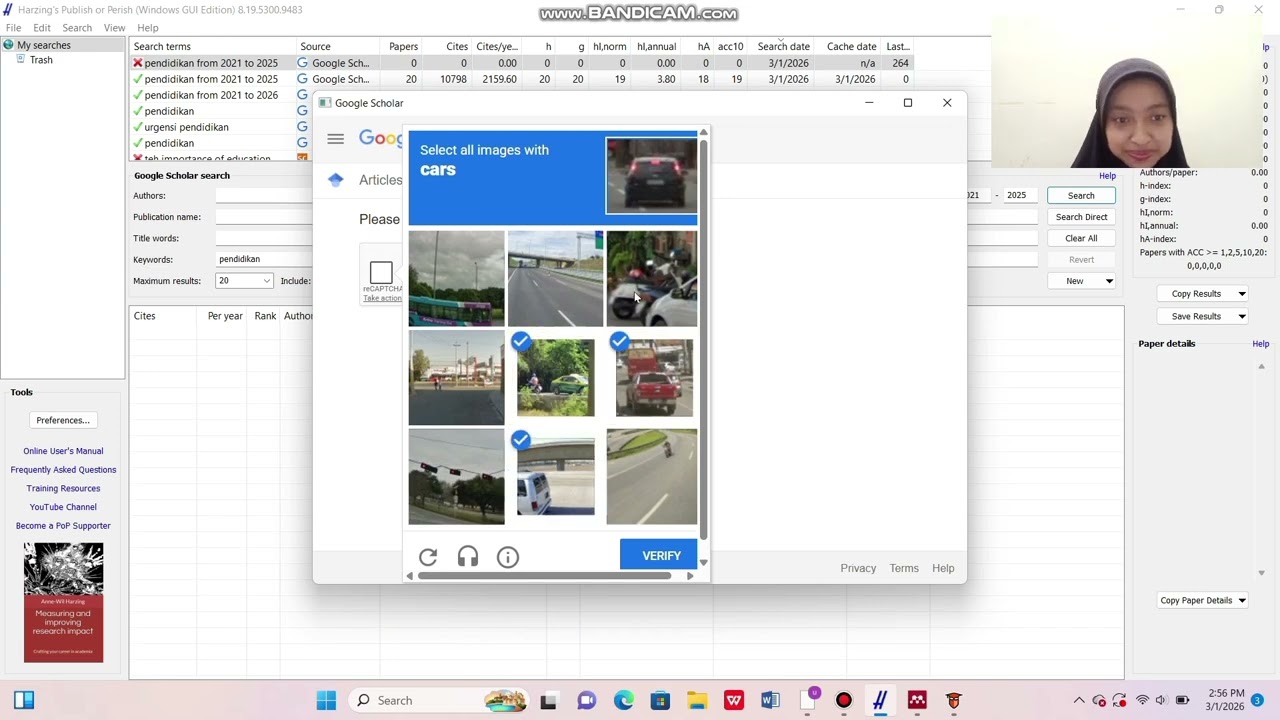Open YouTube Channel link
This screenshot has width=1280, height=720.
[x=63, y=507]
